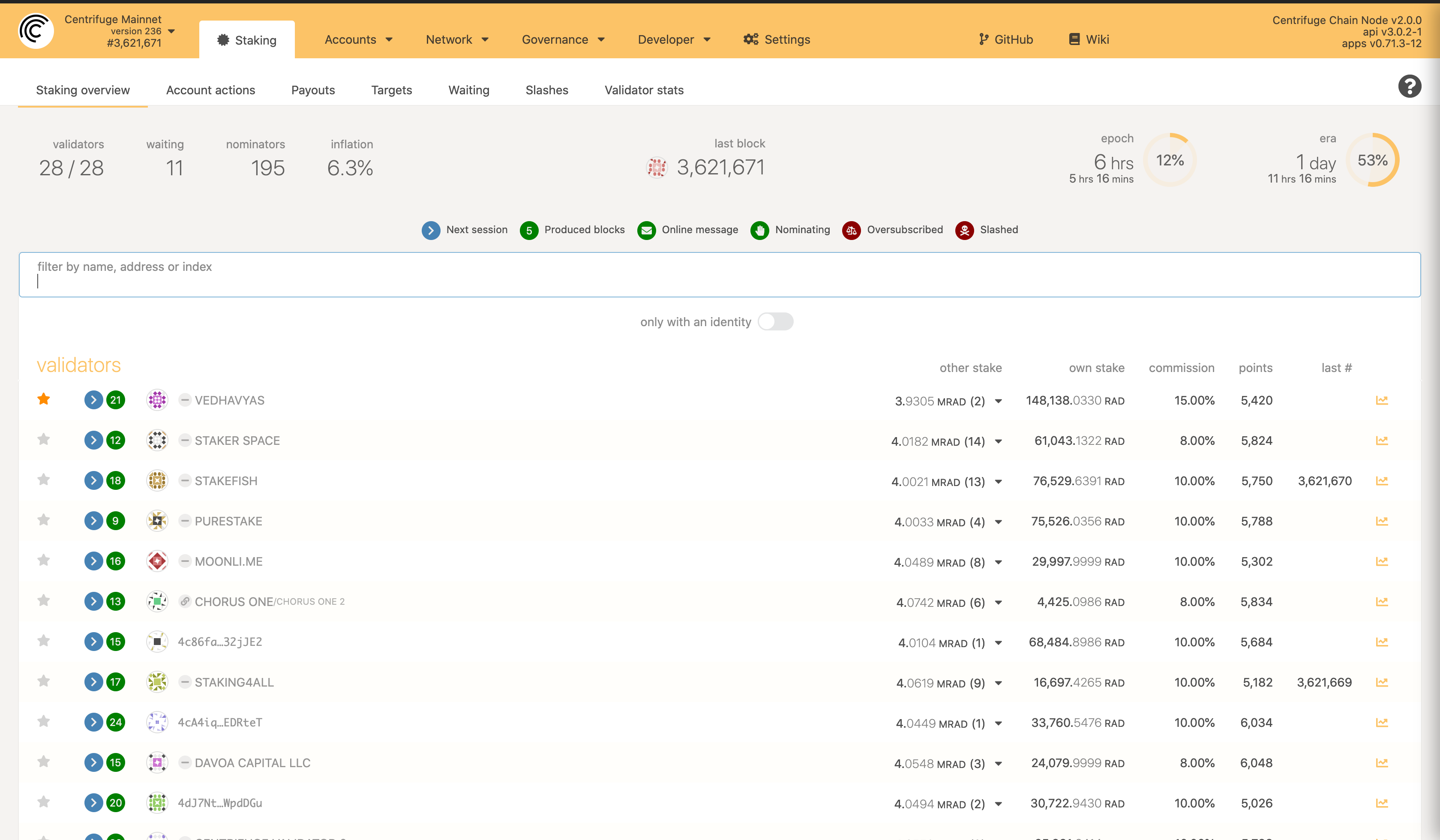This screenshot has width=1440, height=840.
Task: Toggle only with an identity switch
Action: [x=775, y=322]
